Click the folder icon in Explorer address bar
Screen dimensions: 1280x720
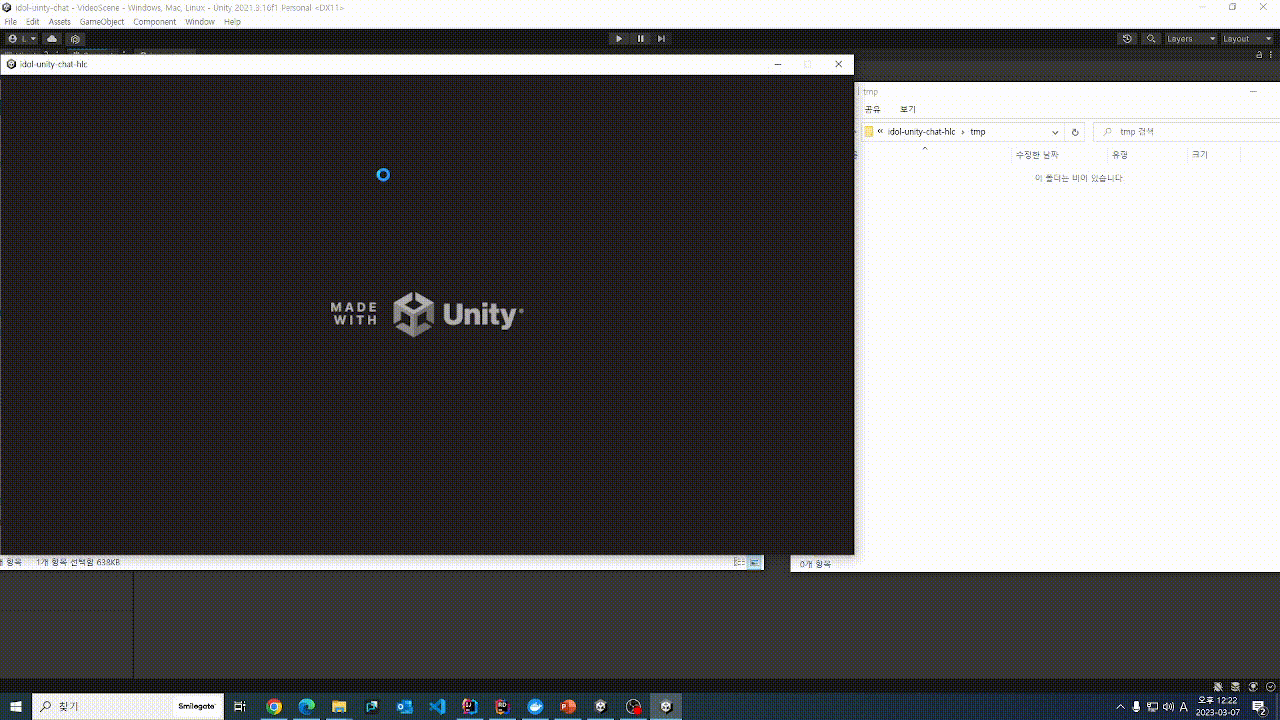pos(869,132)
